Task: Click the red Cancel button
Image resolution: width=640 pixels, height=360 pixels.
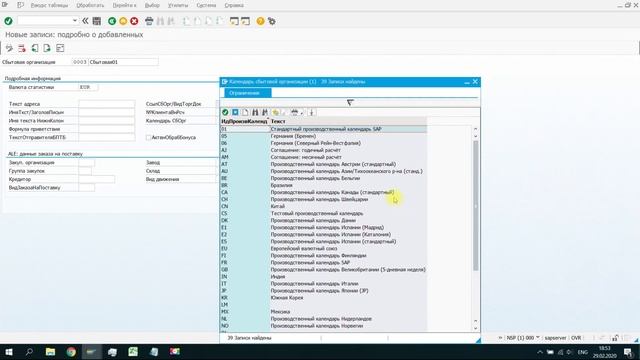Action: point(134,21)
